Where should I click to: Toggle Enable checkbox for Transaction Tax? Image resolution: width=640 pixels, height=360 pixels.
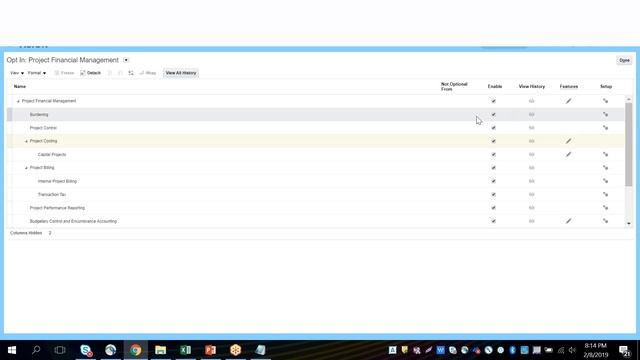[x=493, y=194]
